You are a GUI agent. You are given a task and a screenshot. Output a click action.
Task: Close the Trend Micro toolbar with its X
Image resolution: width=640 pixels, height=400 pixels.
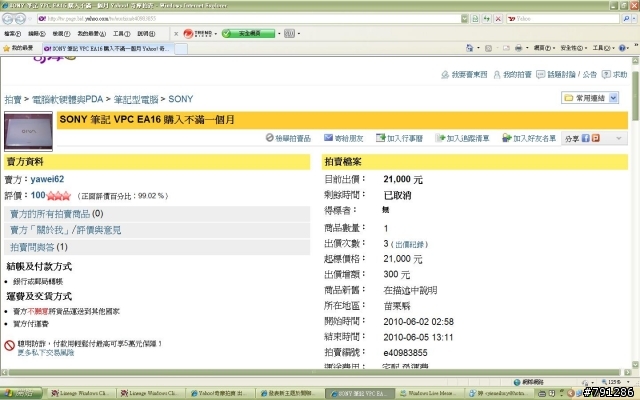pyautogui.click(x=176, y=34)
